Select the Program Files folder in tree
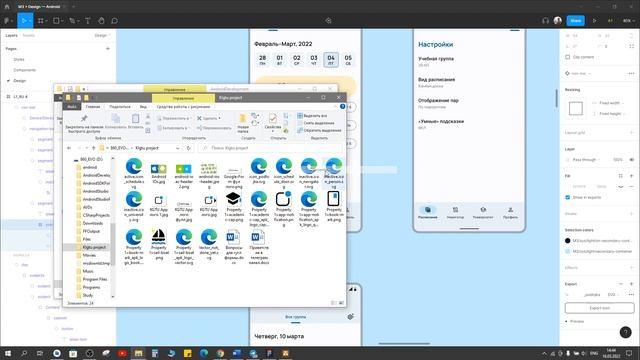640x360 pixels. (x=95, y=279)
